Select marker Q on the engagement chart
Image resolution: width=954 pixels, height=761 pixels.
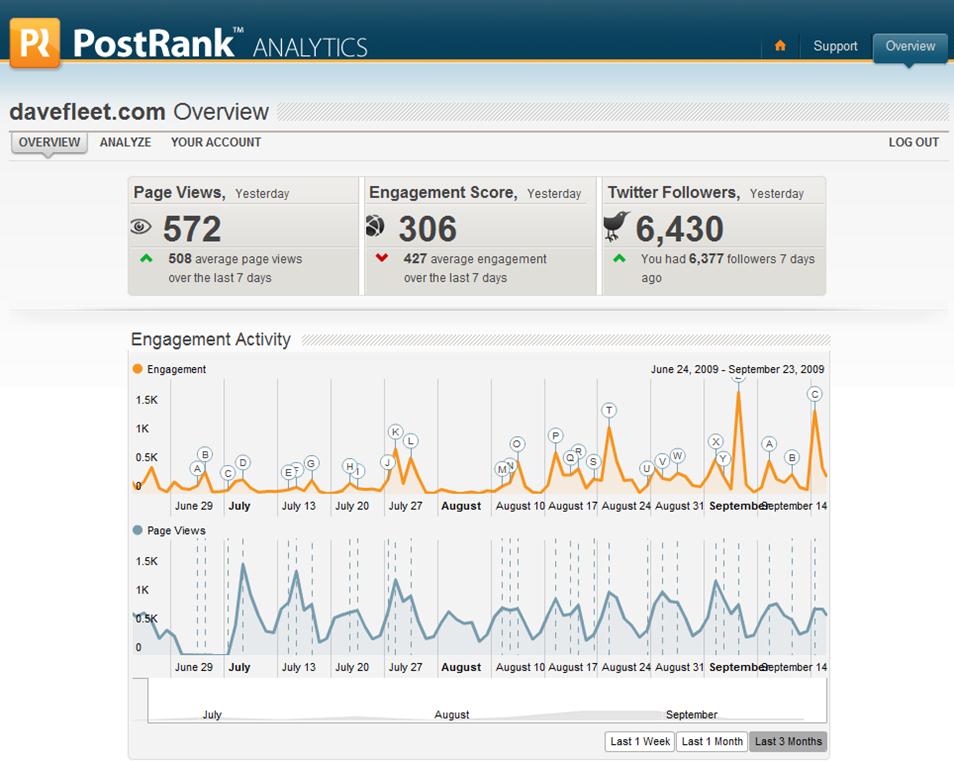point(570,457)
